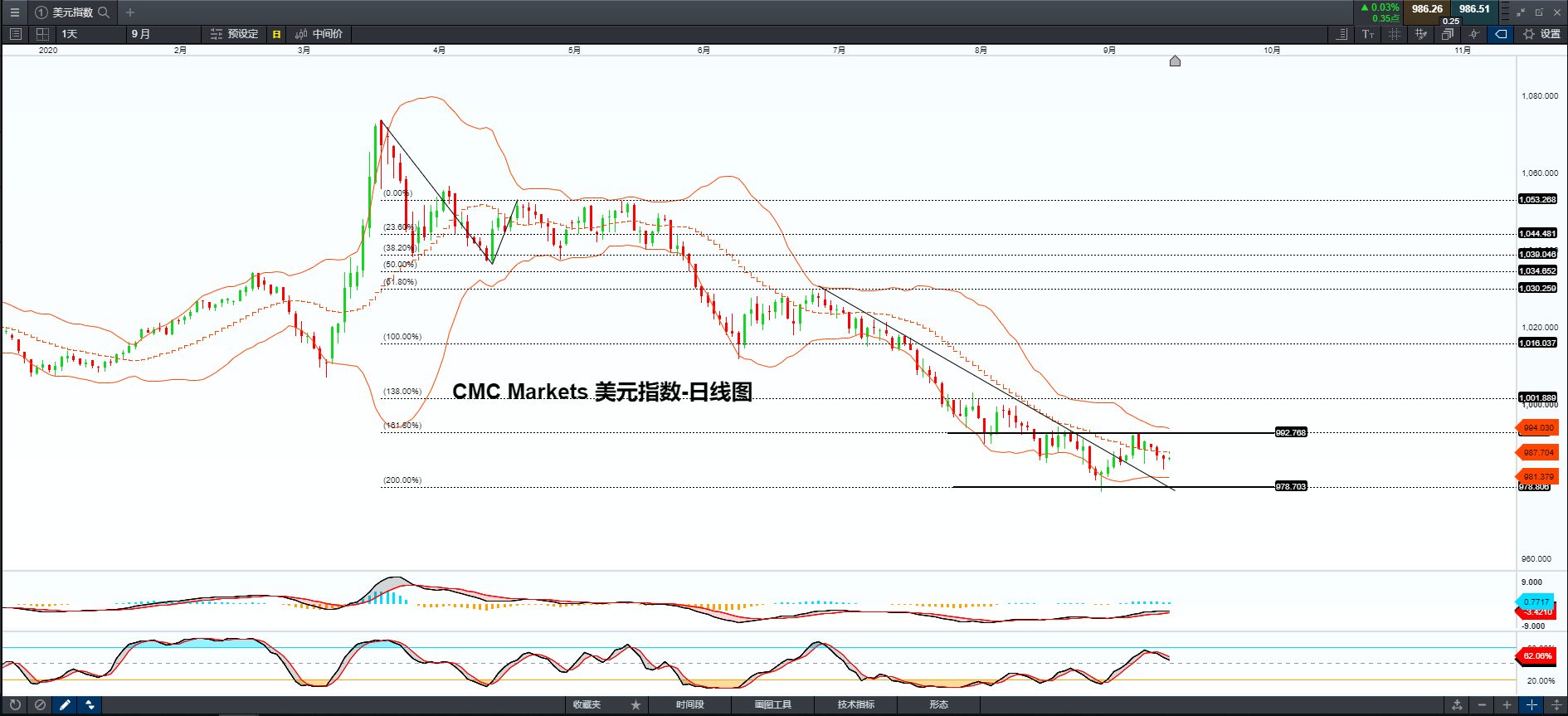Toggle the candlestick crosshair icon
This screenshot has height=716, width=1568.
point(1474,34)
